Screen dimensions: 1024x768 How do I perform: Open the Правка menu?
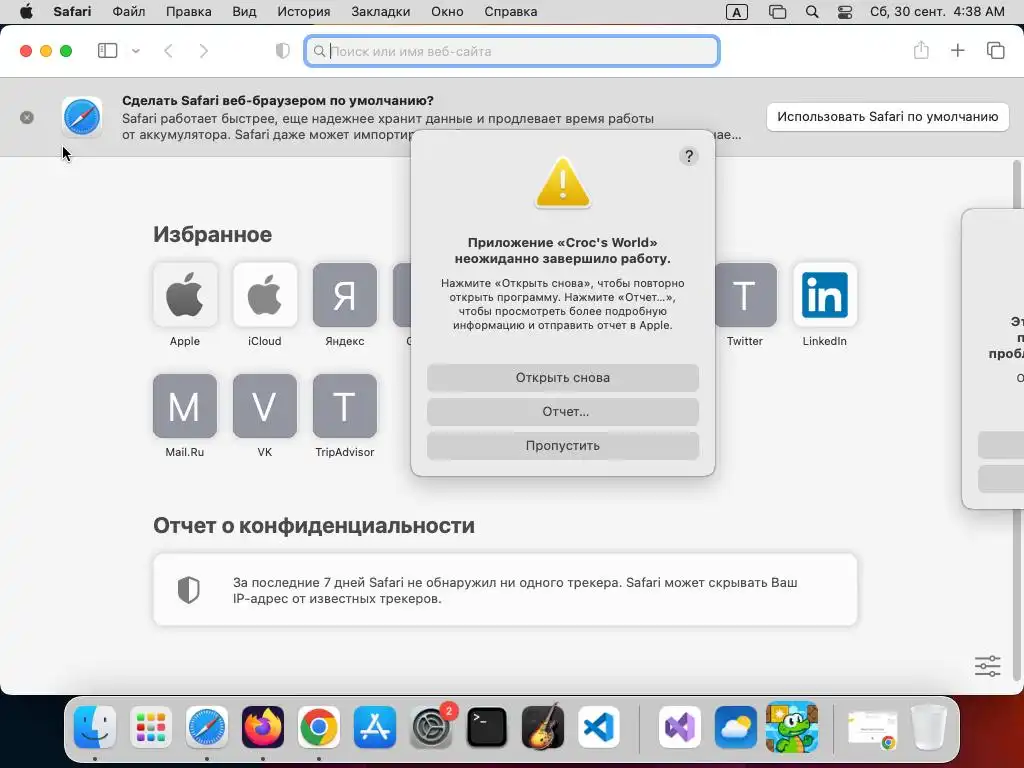point(188,12)
